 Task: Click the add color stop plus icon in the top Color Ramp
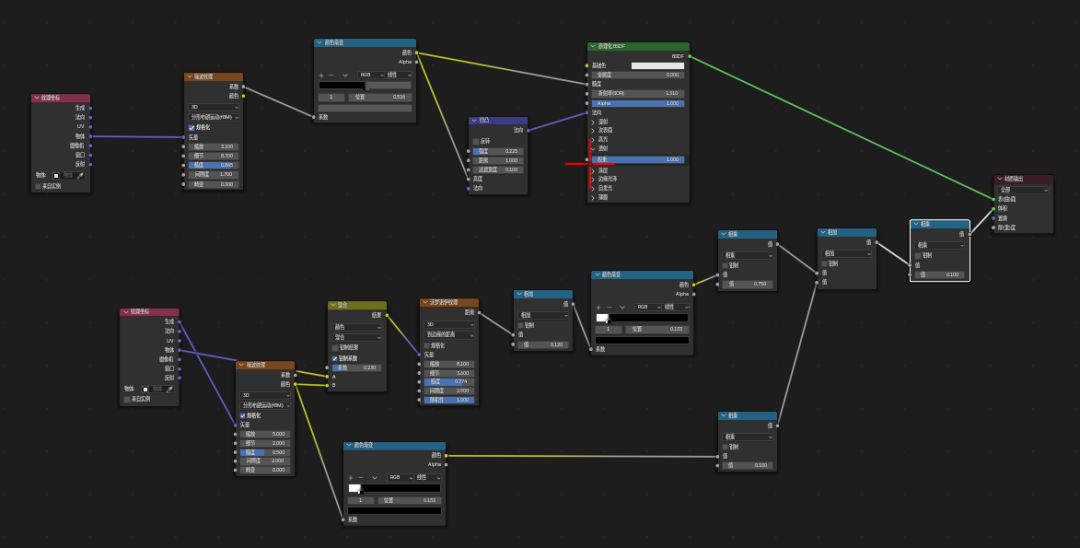[321, 75]
